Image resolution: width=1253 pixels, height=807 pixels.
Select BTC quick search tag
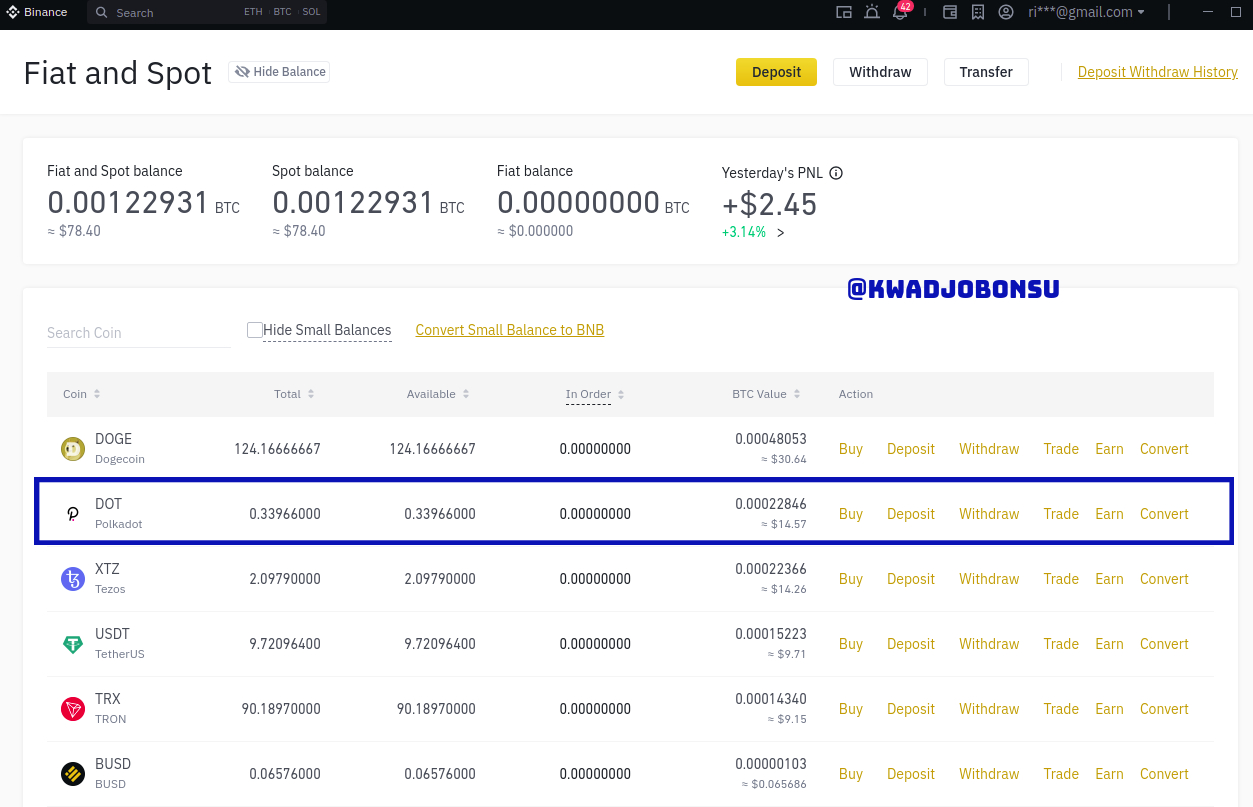click(282, 12)
